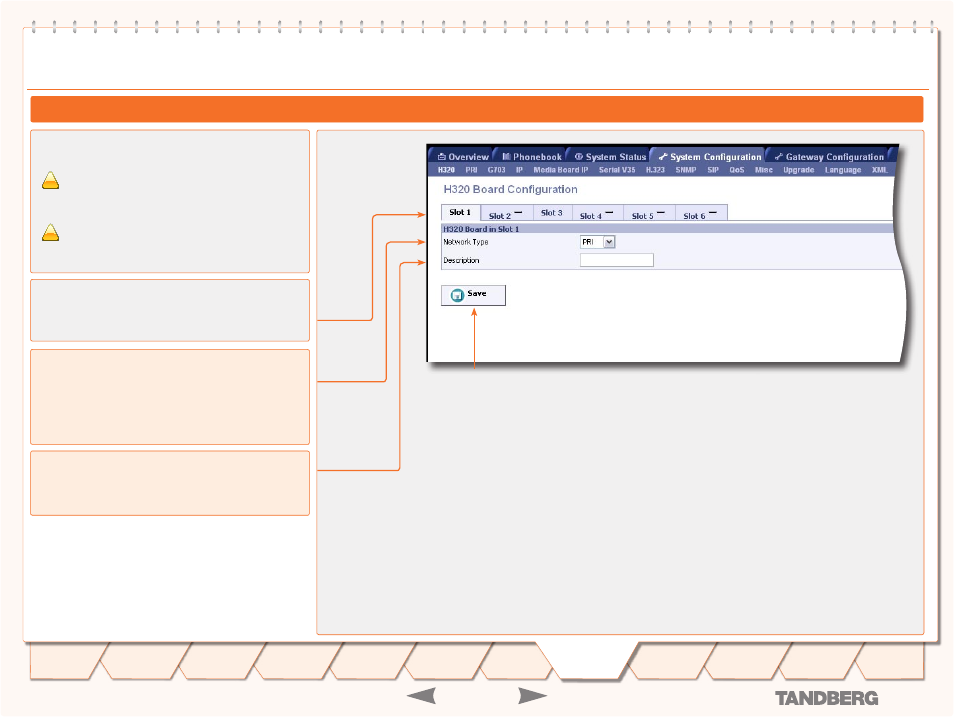Screen dimensions: 954x717
Task: Click the Network Type label
Action: tap(465, 242)
